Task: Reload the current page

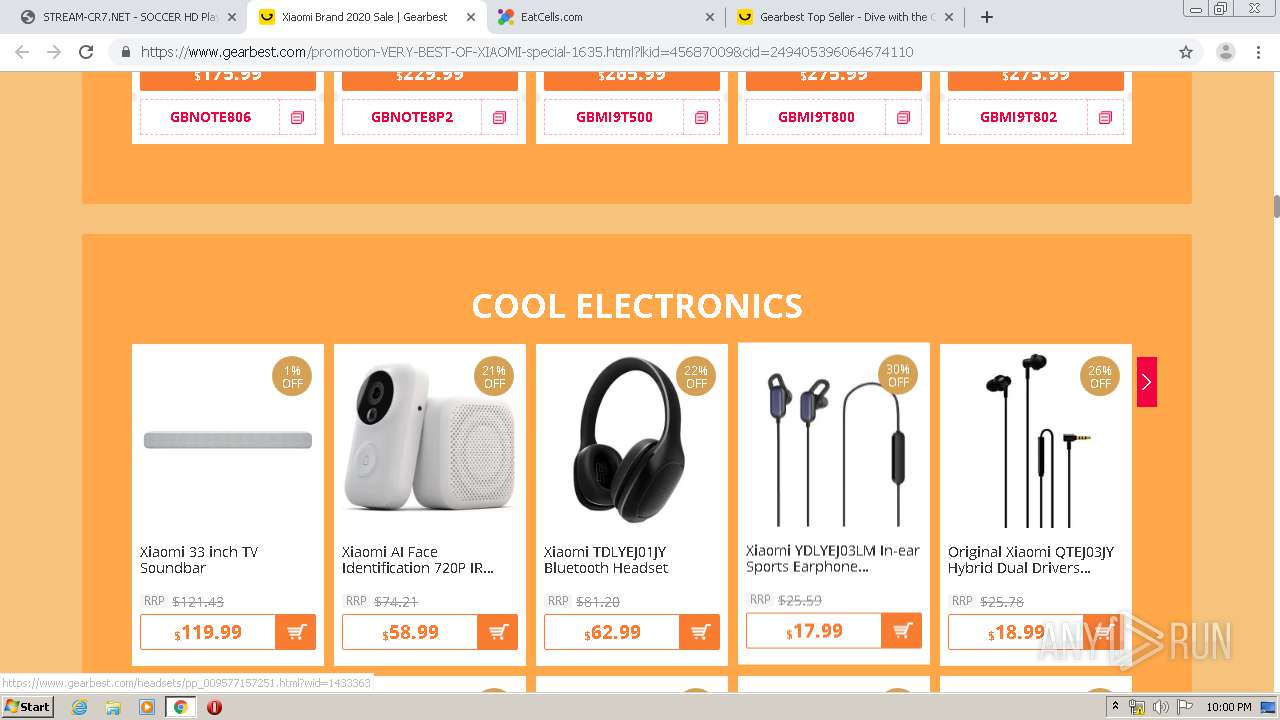Action: coord(86,52)
